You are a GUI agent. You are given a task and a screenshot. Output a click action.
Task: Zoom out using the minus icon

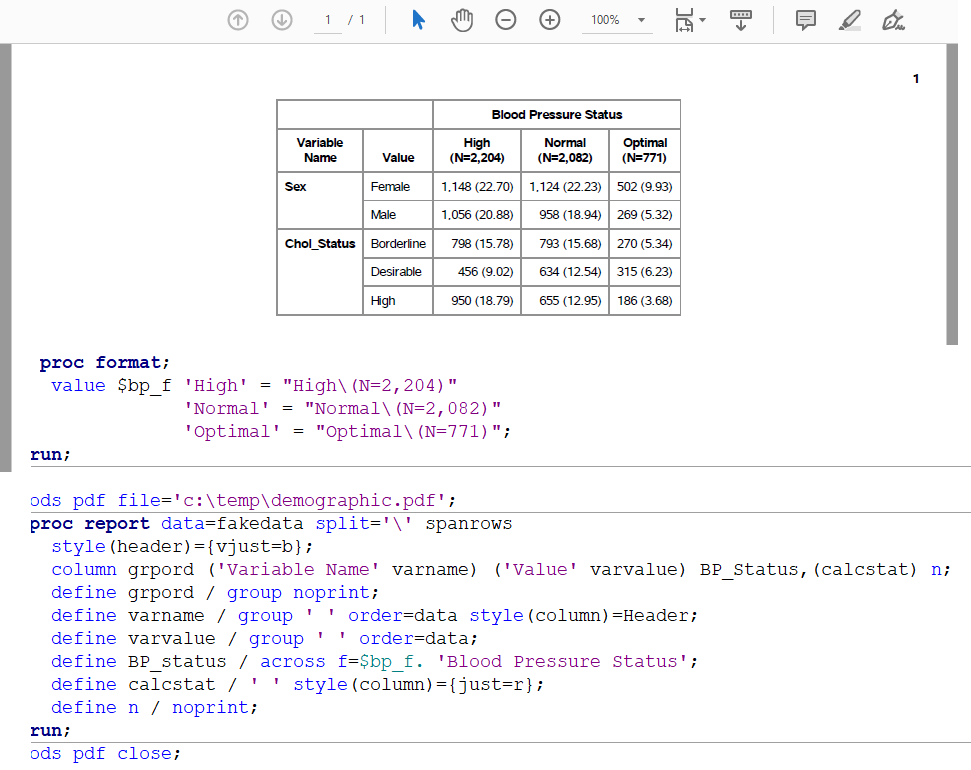[505, 19]
